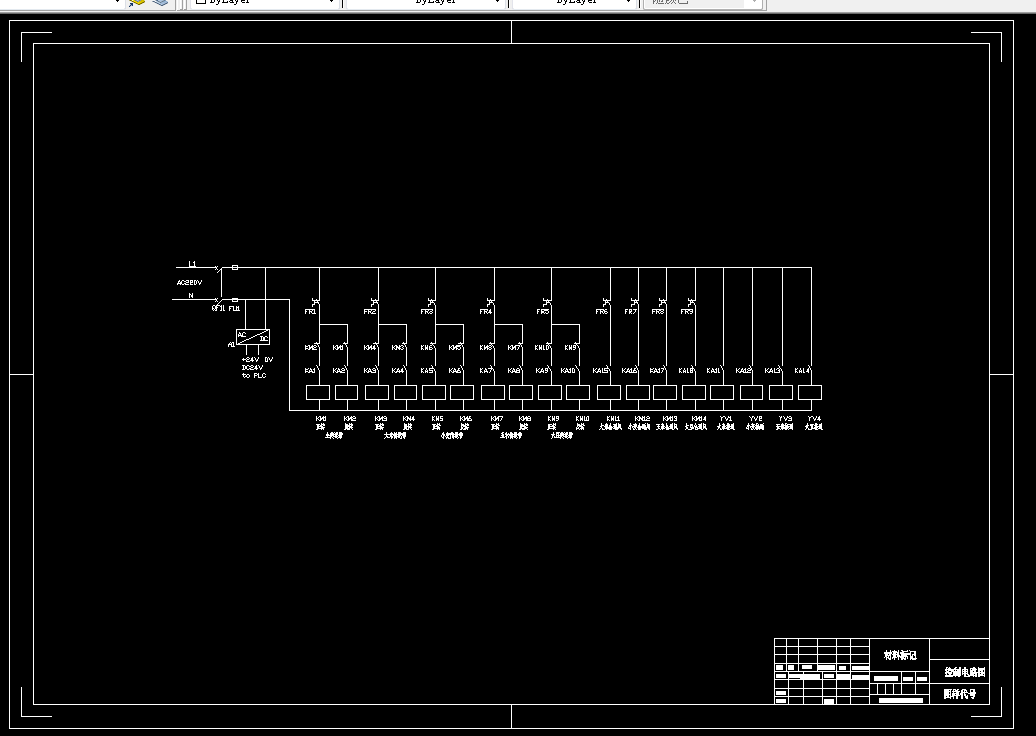The height and width of the screenshot is (736, 1036).
Task: Select the KA6 contact label
Action: (x=455, y=371)
